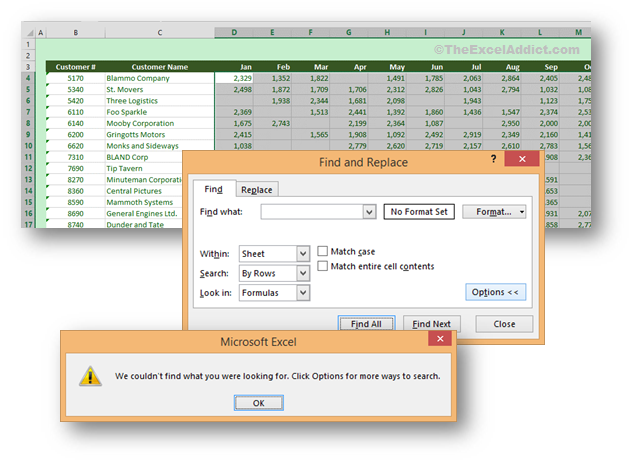The height and width of the screenshot is (464, 633).
Task: Click the Find Next button
Action: 432,324
